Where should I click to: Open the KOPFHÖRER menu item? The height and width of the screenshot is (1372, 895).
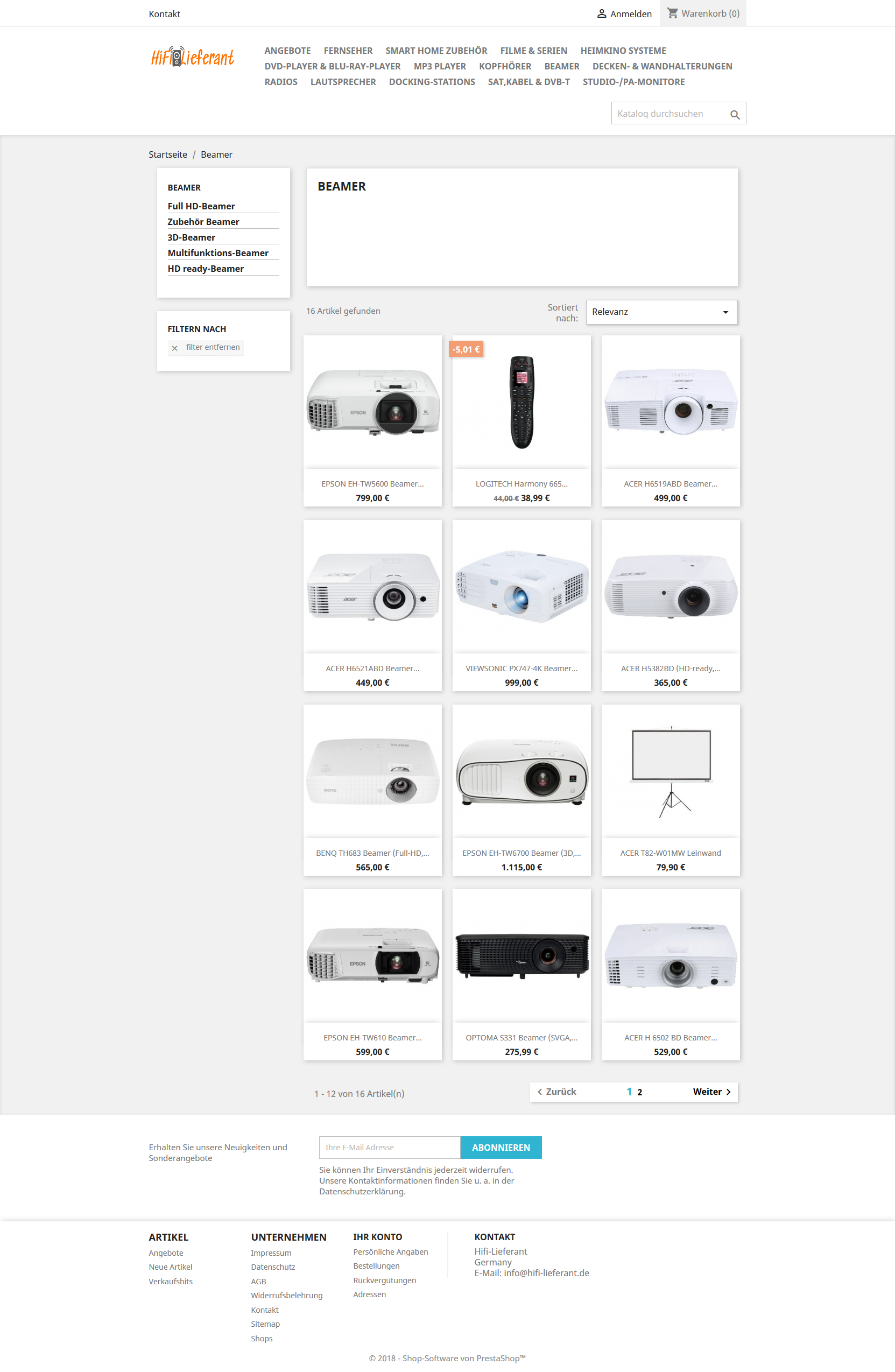[505, 66]
